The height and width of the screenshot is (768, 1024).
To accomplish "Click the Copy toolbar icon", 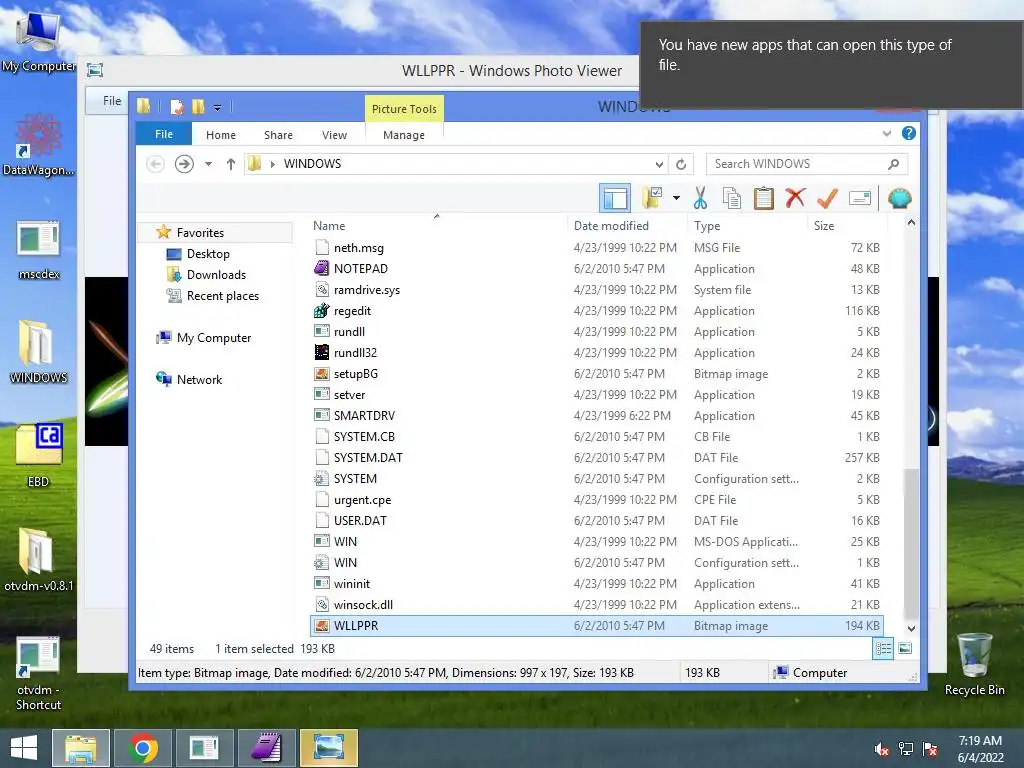I will (731, 198).
